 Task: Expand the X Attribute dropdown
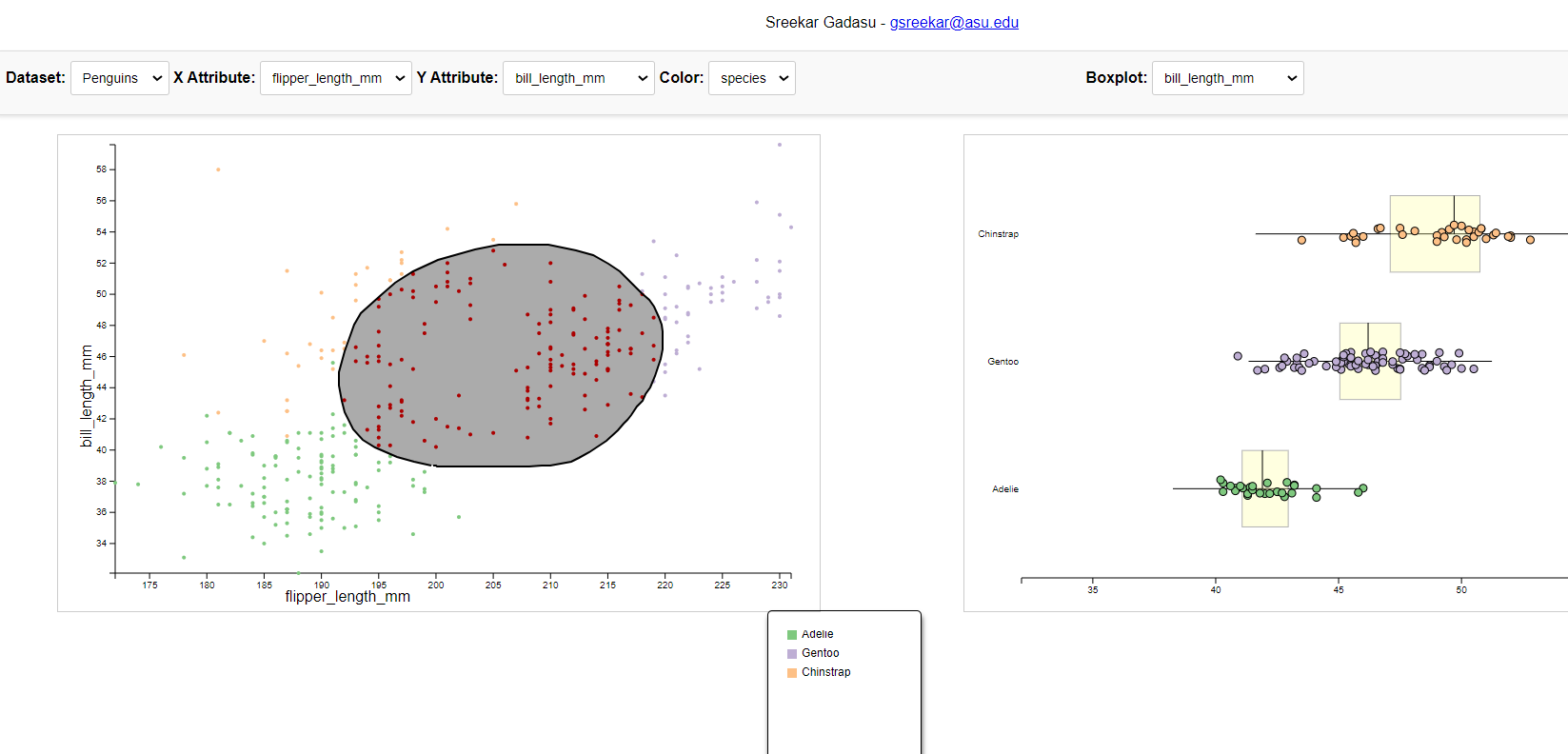coord(335,78)
